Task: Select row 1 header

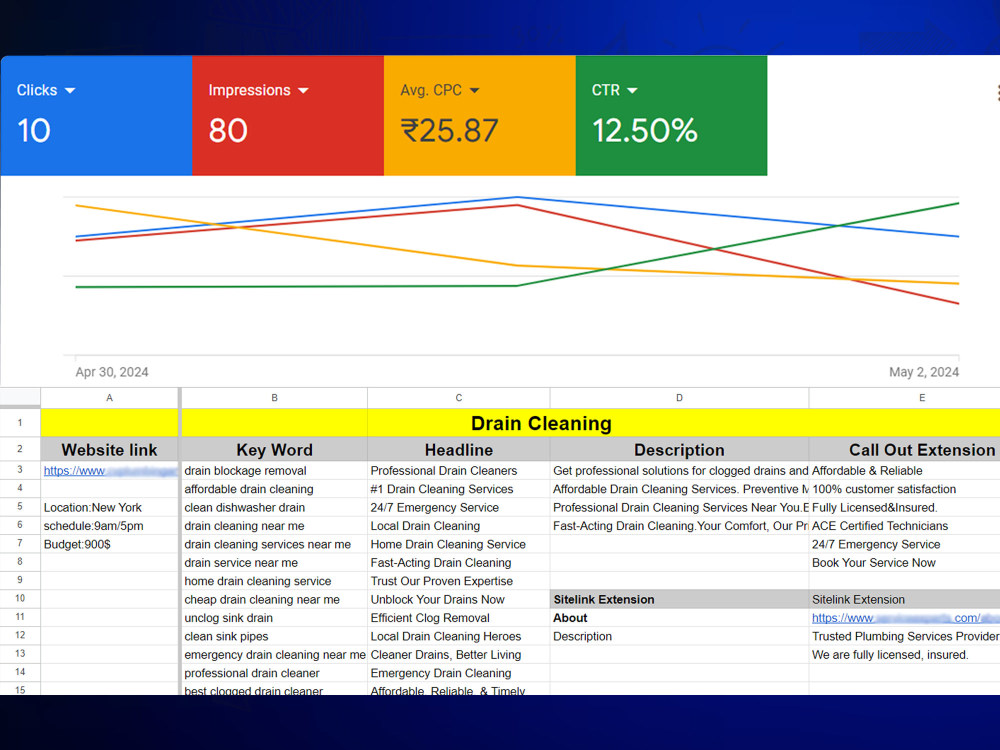Action: [x=20, y=423]
